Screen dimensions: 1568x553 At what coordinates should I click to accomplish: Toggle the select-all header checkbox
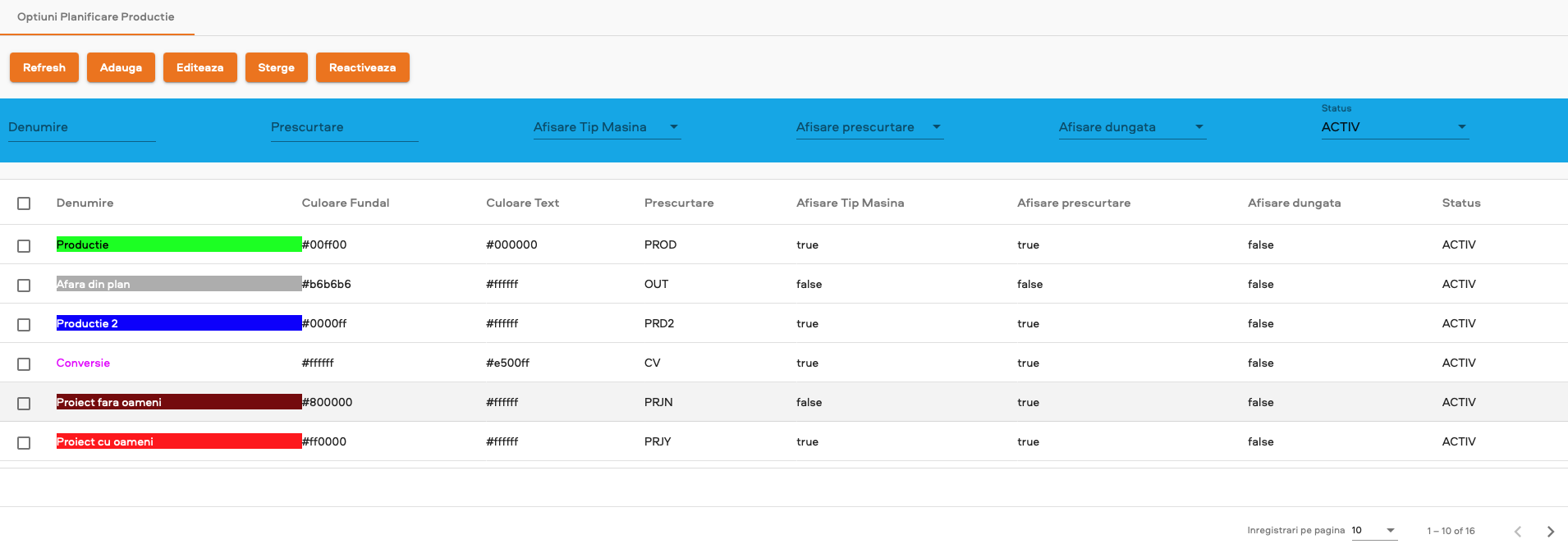(24, 203)
